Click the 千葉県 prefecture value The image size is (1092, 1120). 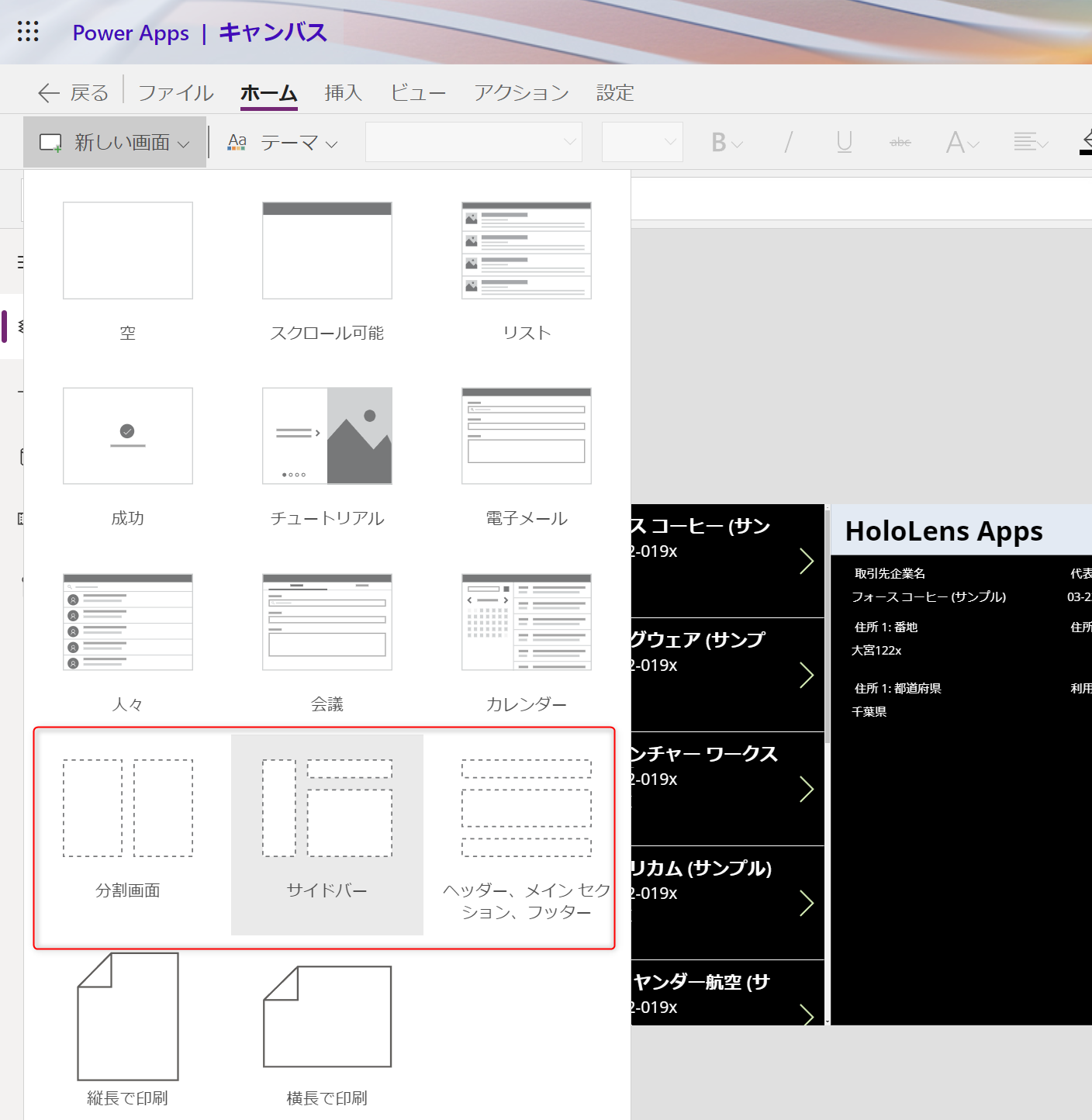tap(869, 711)
